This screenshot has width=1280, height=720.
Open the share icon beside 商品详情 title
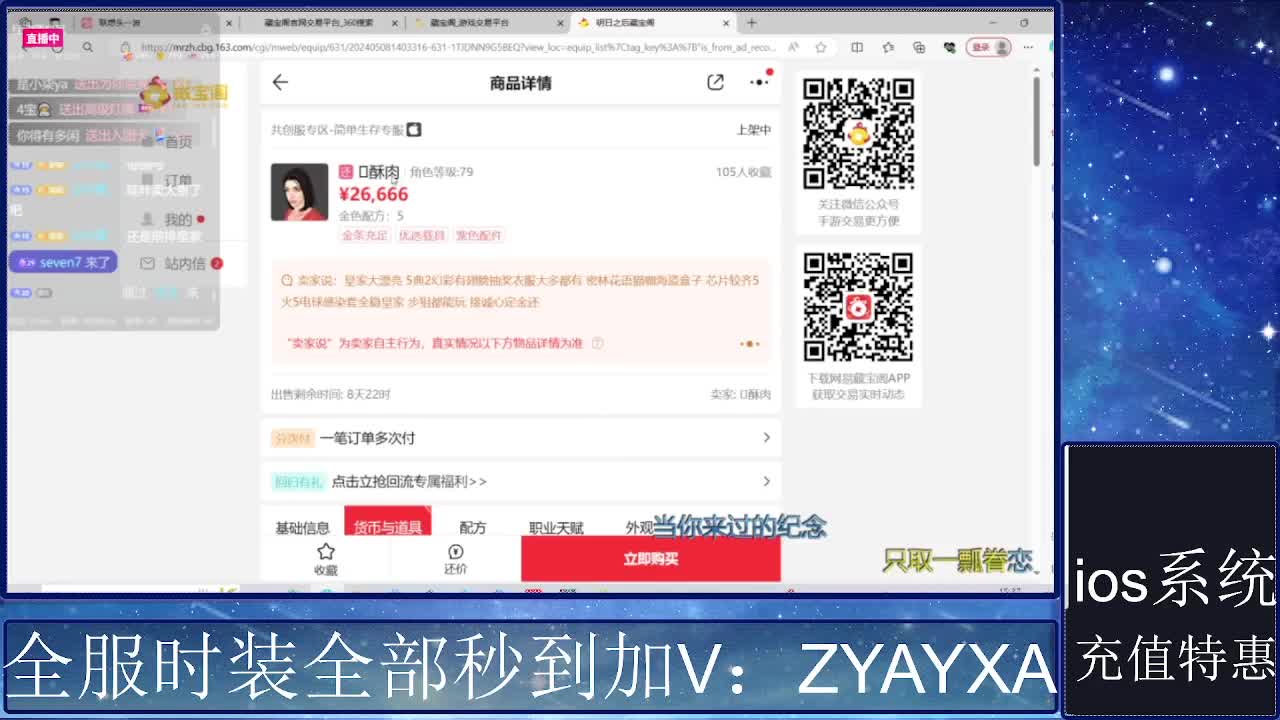pos(715,84)
